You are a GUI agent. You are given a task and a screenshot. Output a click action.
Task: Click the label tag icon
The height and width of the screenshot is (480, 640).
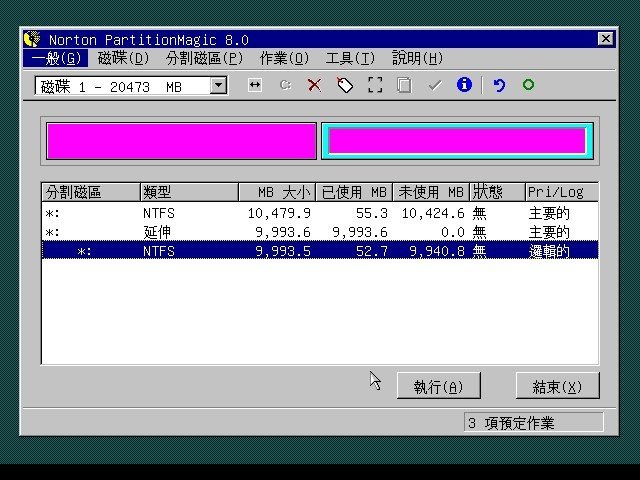pos(345,85)
